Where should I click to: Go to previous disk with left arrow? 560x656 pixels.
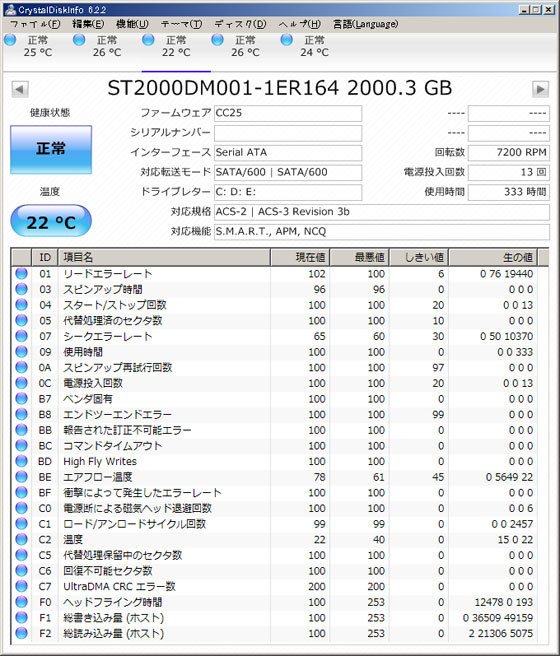pos(20,89)
